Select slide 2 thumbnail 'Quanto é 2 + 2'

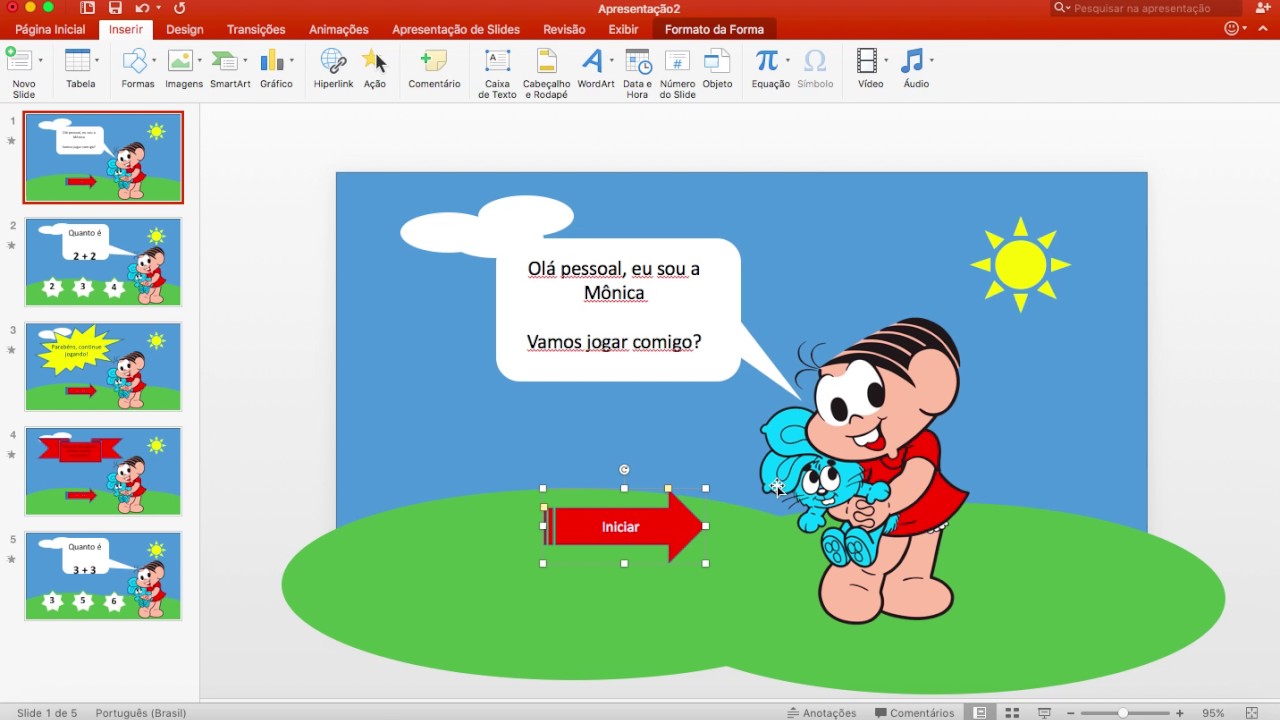tap(103, 262)
